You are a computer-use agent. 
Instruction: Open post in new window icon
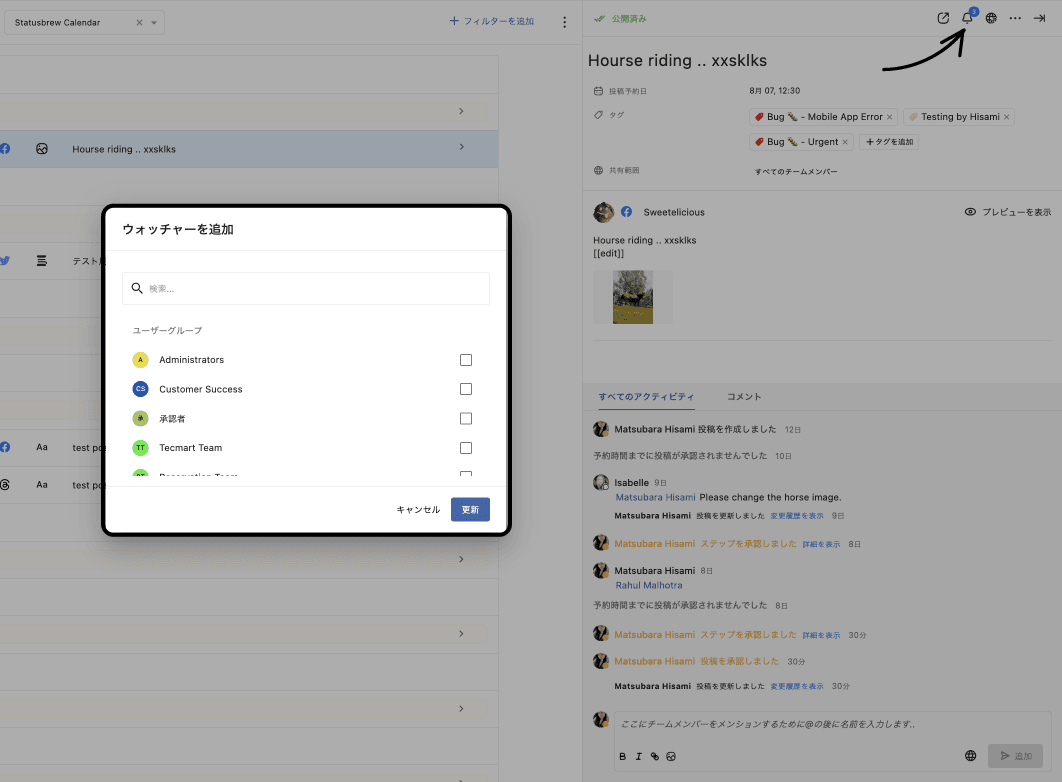pos(943,18)
